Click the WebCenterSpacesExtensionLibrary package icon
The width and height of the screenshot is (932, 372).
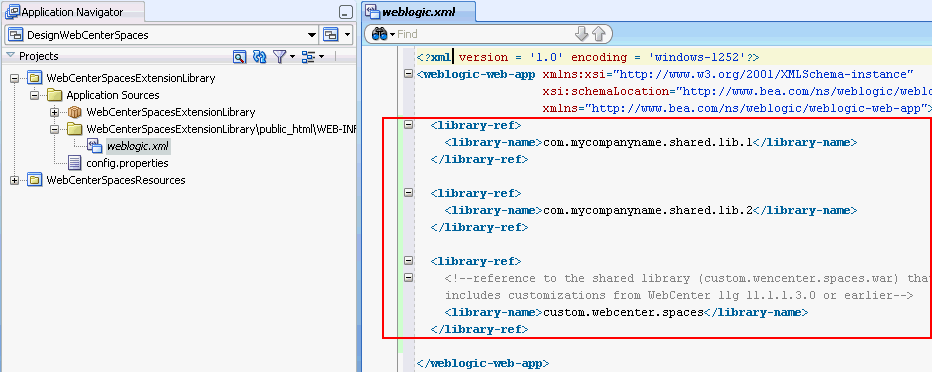(x=75, y=112)
